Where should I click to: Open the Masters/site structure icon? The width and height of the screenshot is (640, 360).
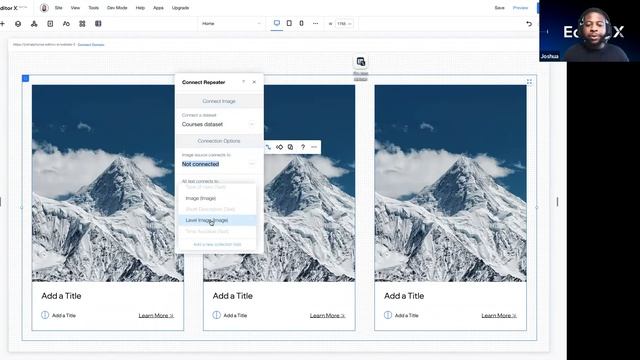[34, 24]
